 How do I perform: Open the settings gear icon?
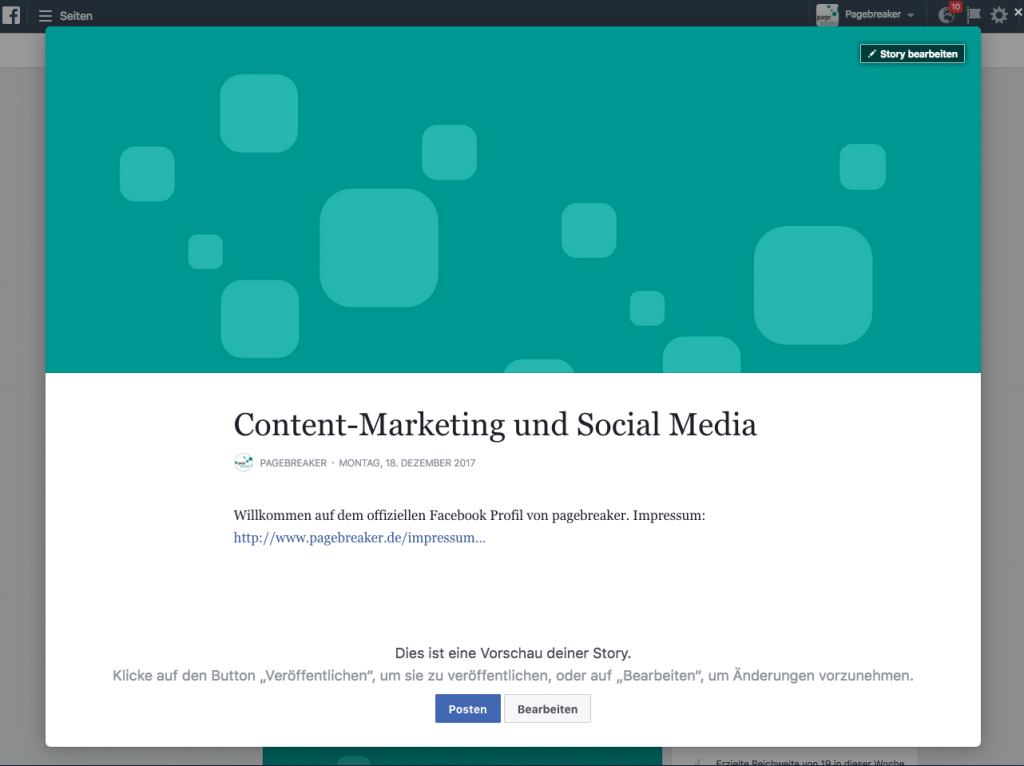click(x=999, y=15)
